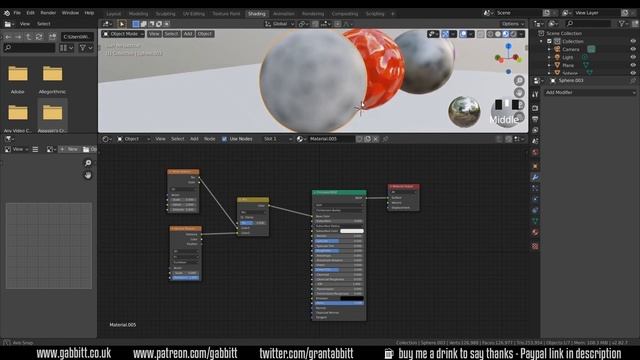Image resolution: width=640 pixels, height=360 pixels.
Task: Open the outliner filter dropdown
Action: 623,24
